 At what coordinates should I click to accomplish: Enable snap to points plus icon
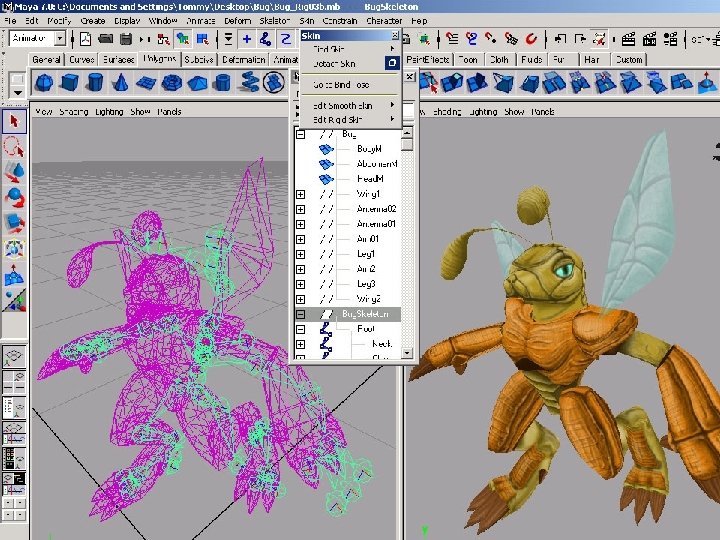pyautogui.click(x=247, y=39)
